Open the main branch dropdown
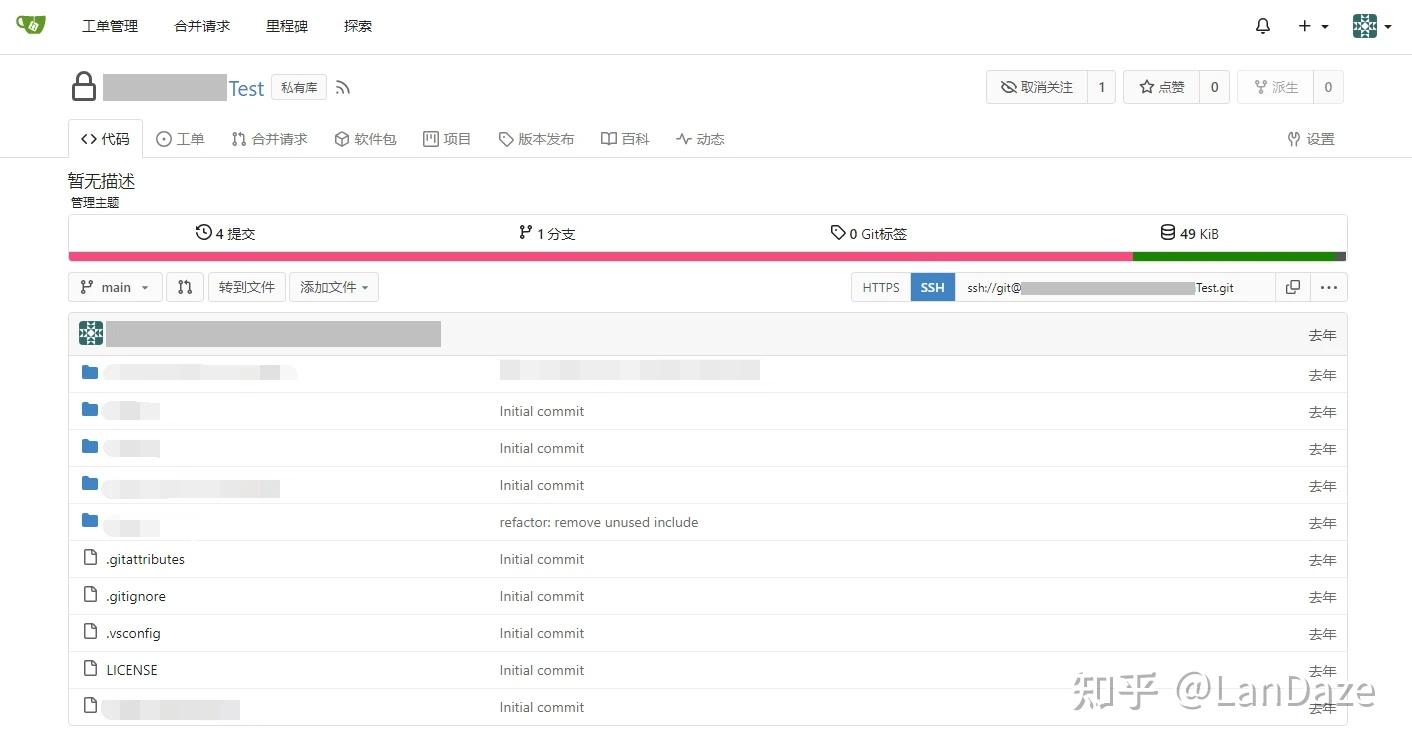Viewport: 1412px width, 748px height. 115,287
